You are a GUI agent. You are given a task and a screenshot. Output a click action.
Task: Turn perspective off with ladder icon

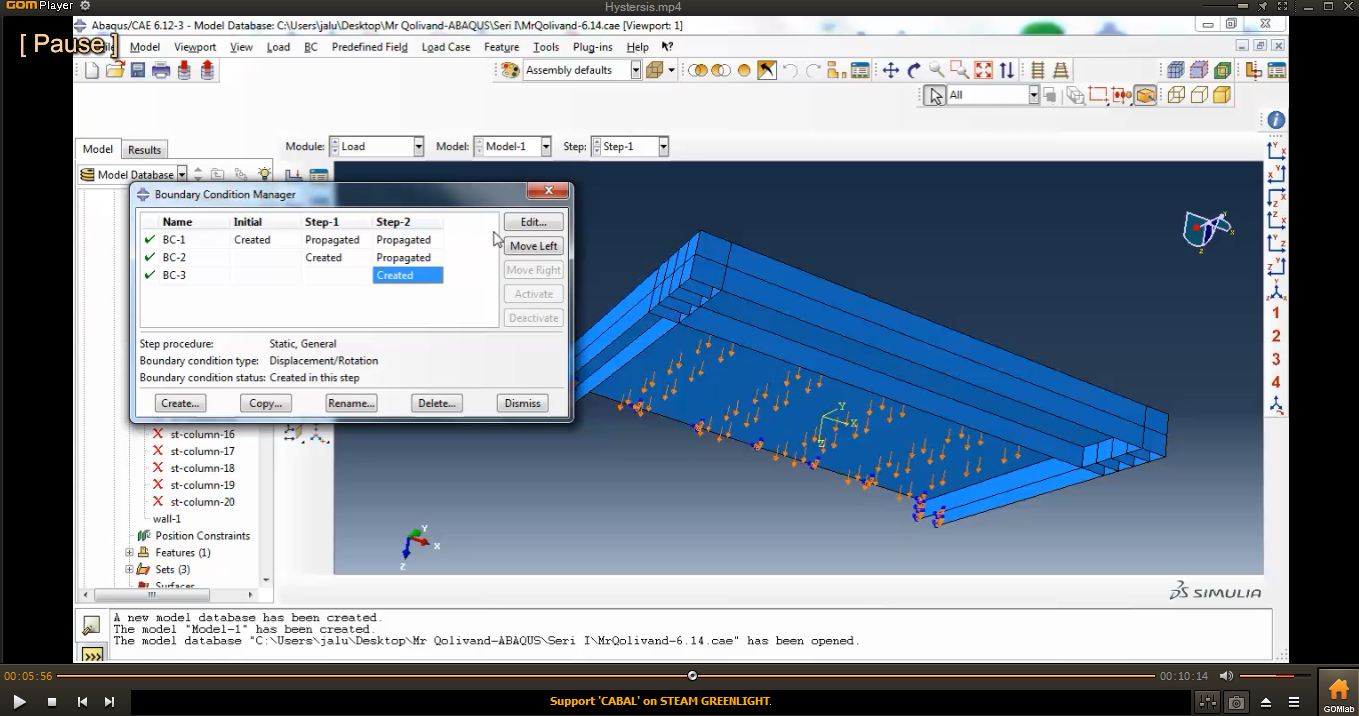tap(1038, 70)
